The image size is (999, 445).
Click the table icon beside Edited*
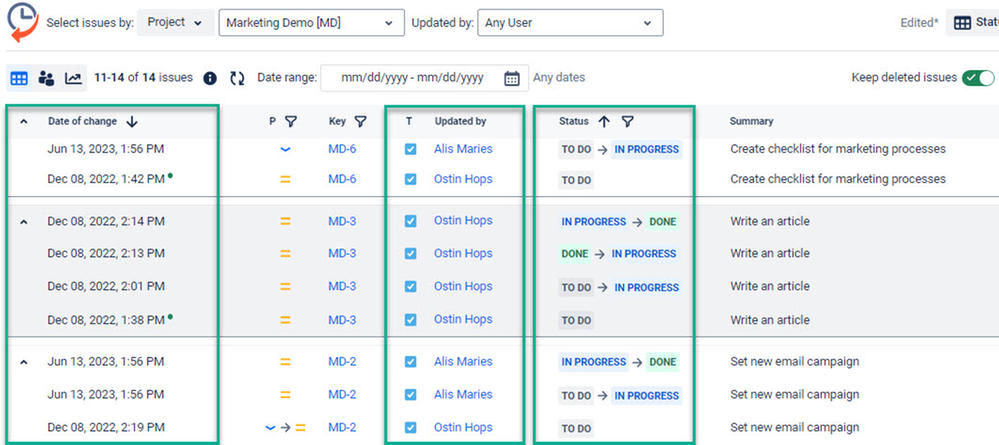click(x=962, y=23)
